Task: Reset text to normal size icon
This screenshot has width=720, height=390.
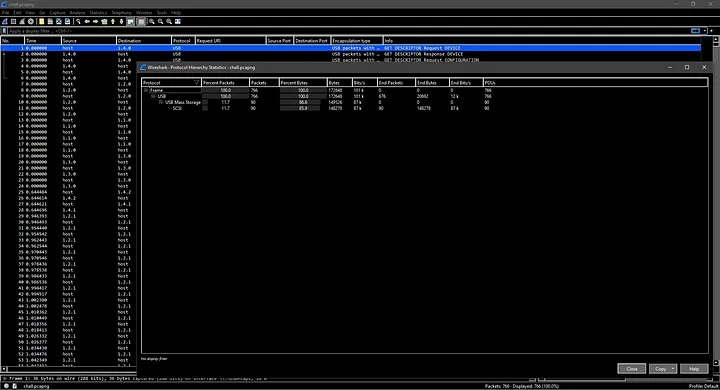Action: tap(169, 22)
